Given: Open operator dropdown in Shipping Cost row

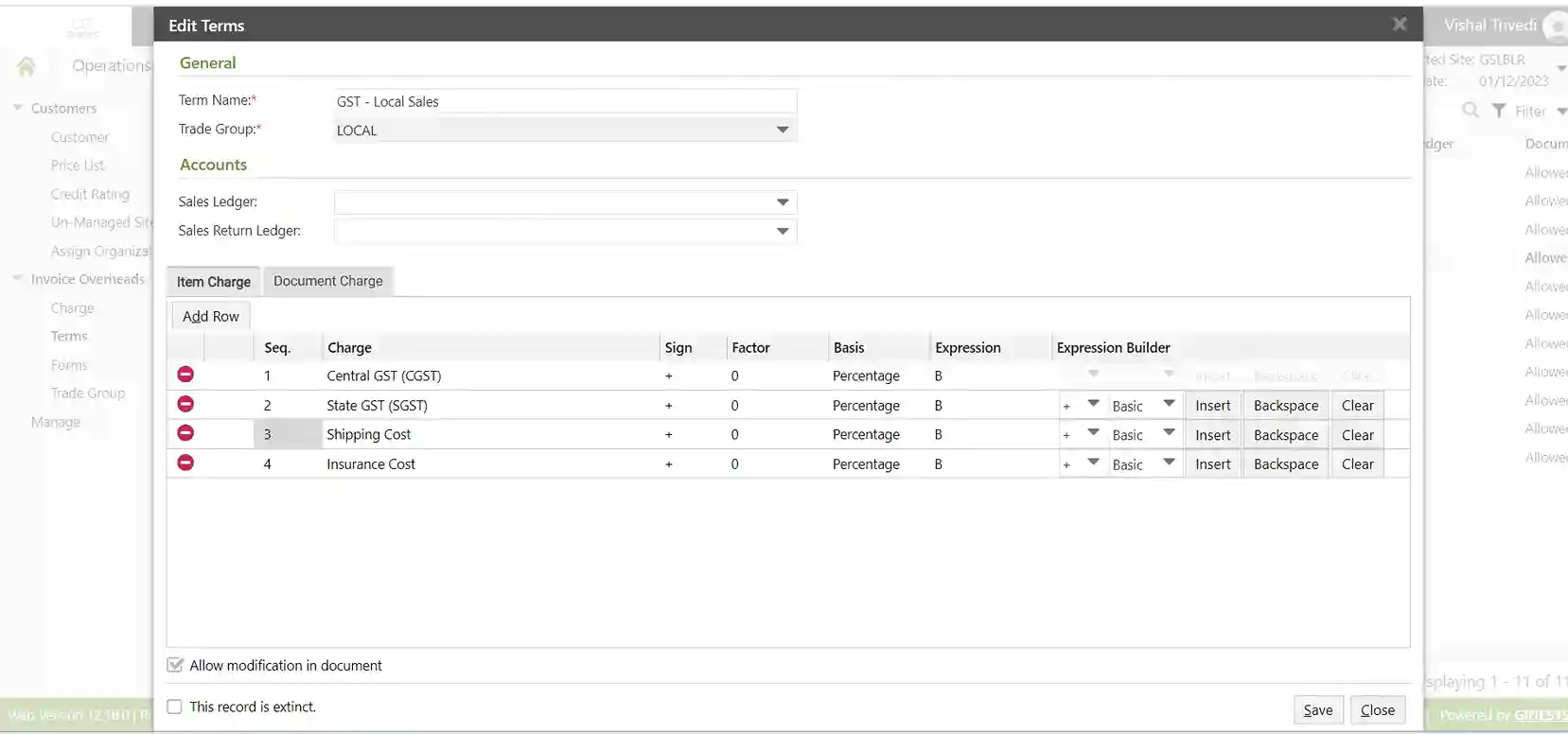Looking at the screenshot, I should click(1093, 433).
